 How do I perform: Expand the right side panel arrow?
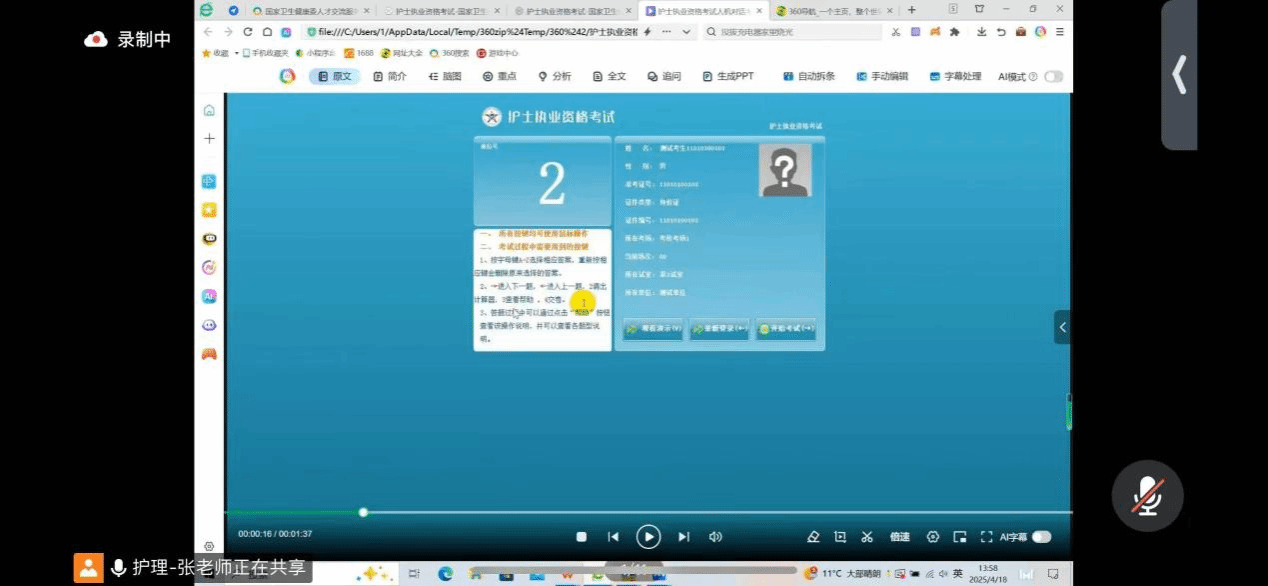click(x=1062, y=327)
